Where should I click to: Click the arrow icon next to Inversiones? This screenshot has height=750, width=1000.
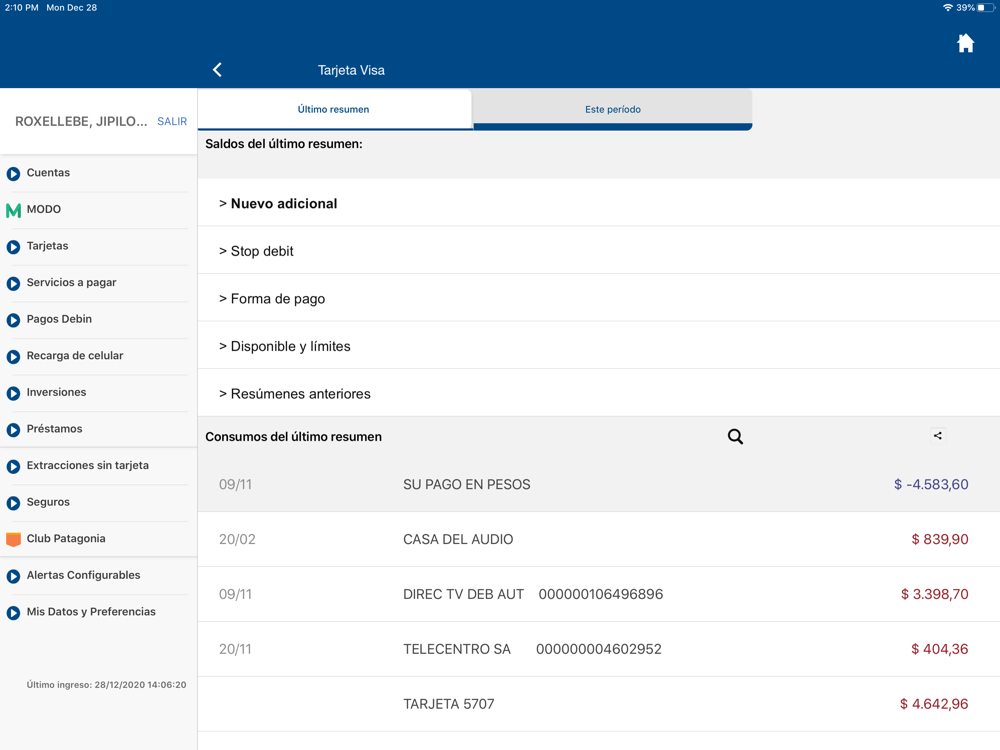click(x=13, y=393)
